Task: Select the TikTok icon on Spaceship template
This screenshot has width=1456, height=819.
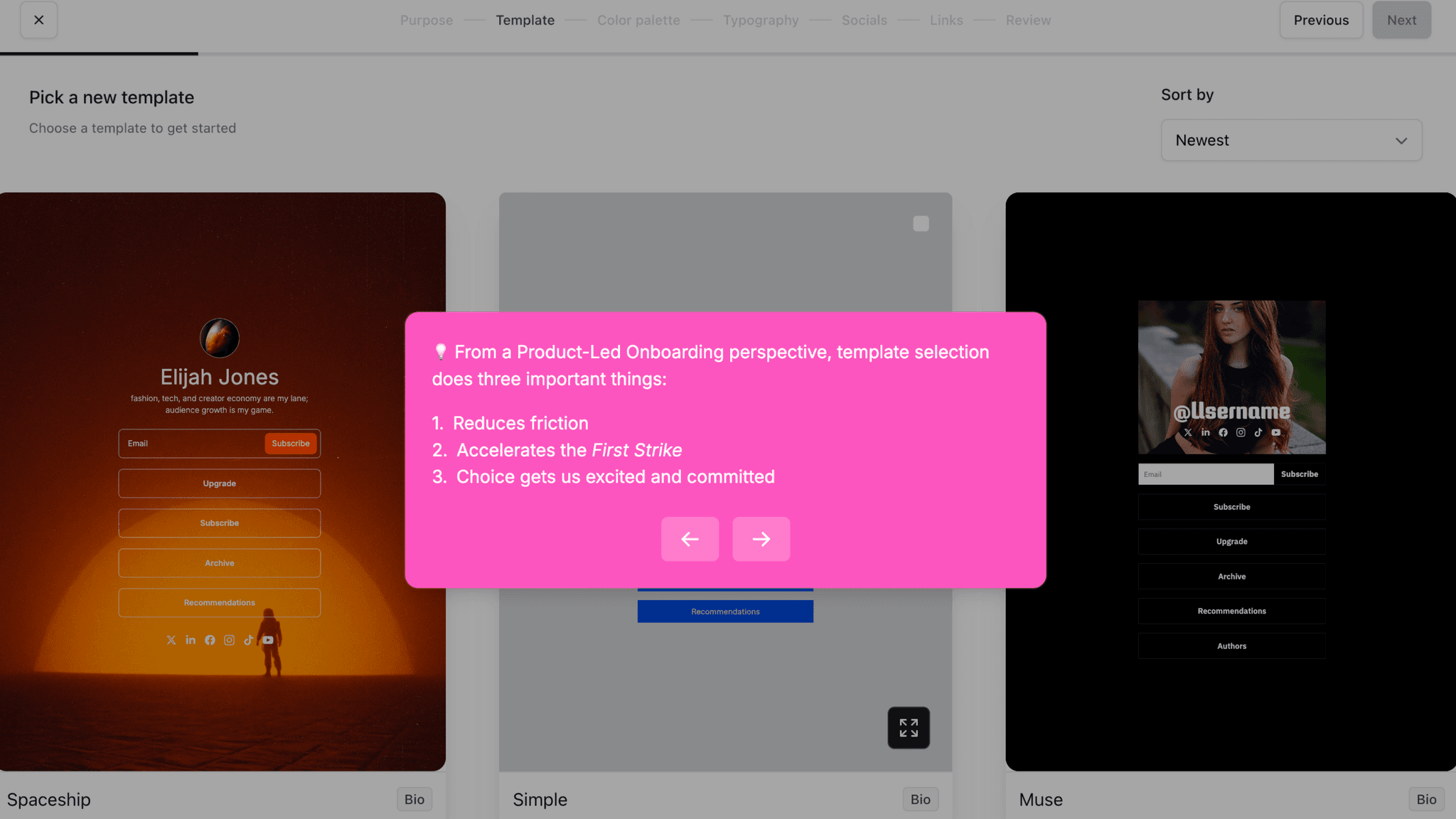Action: click(x=248, y=640)
